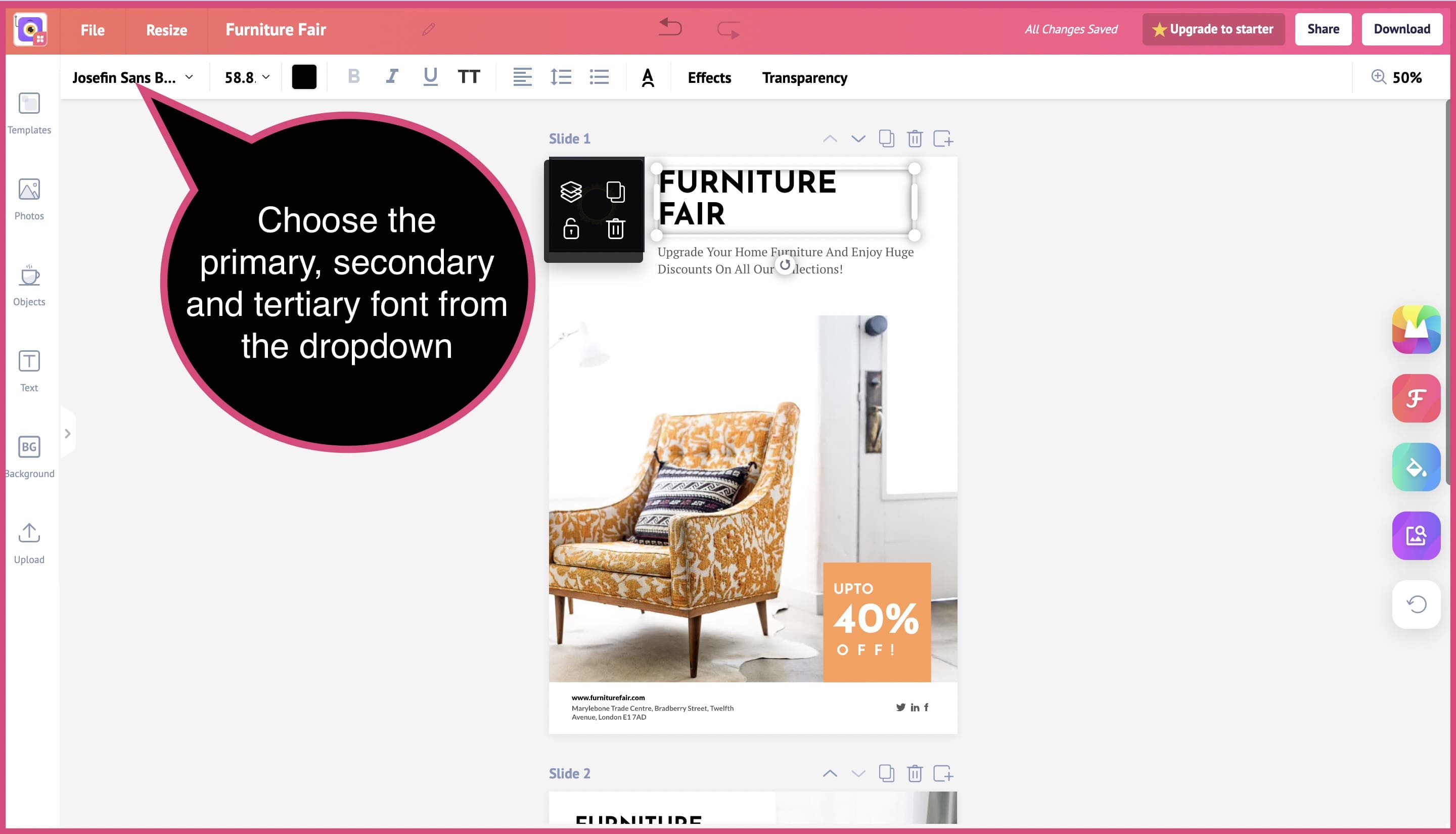Click the Italic formatting icon
This screenshot has height=834, width=1456.
point(391,77)
